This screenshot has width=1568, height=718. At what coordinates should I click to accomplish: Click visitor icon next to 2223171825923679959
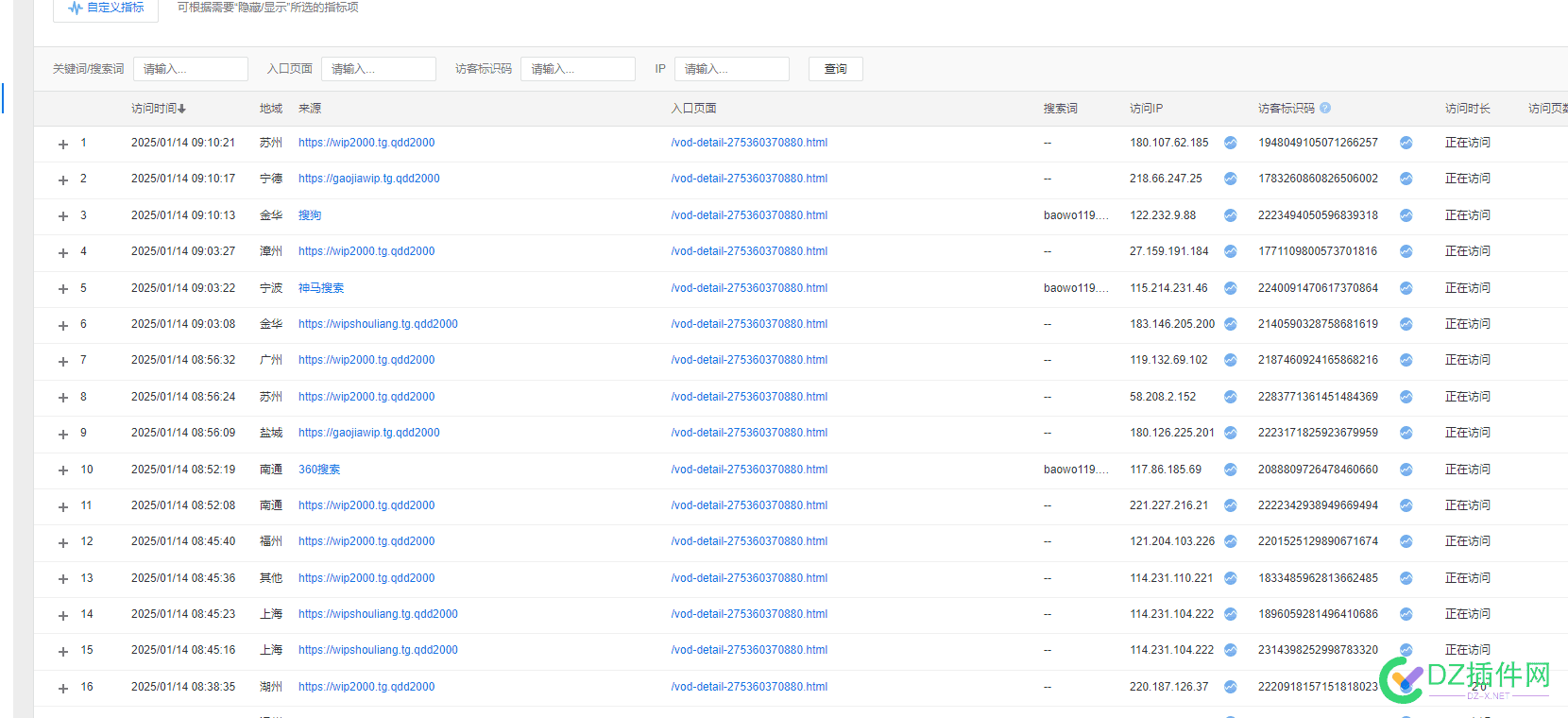(x=1406, y=433)
